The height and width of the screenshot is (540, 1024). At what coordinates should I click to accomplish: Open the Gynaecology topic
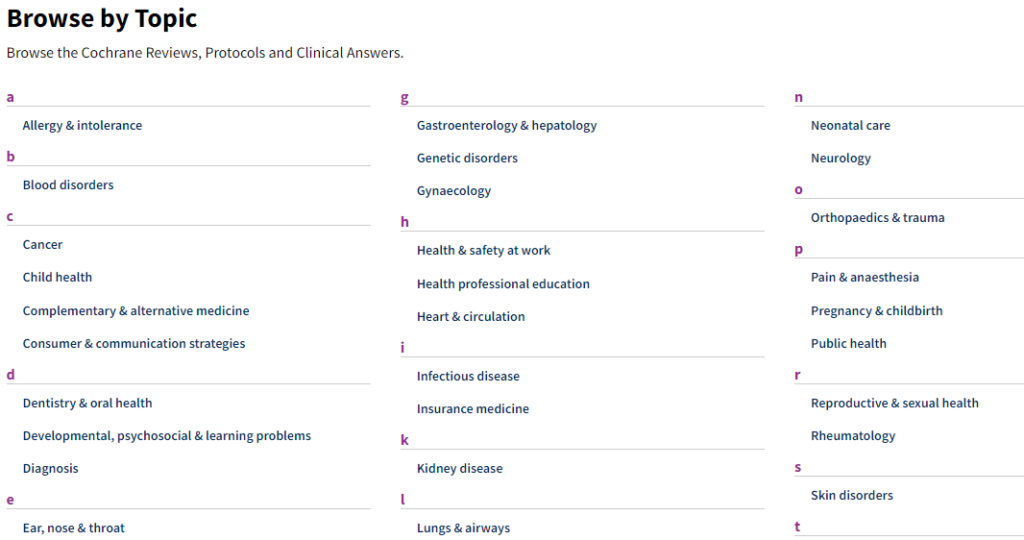454,191
